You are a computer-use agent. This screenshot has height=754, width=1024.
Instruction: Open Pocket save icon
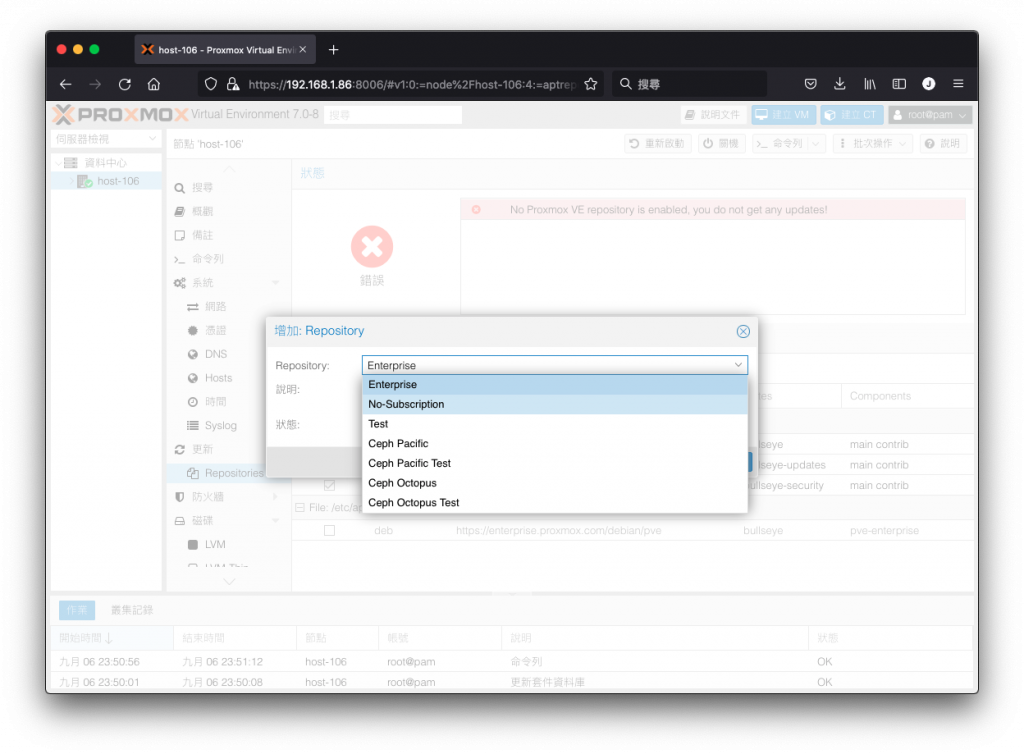tap(810, 84)
